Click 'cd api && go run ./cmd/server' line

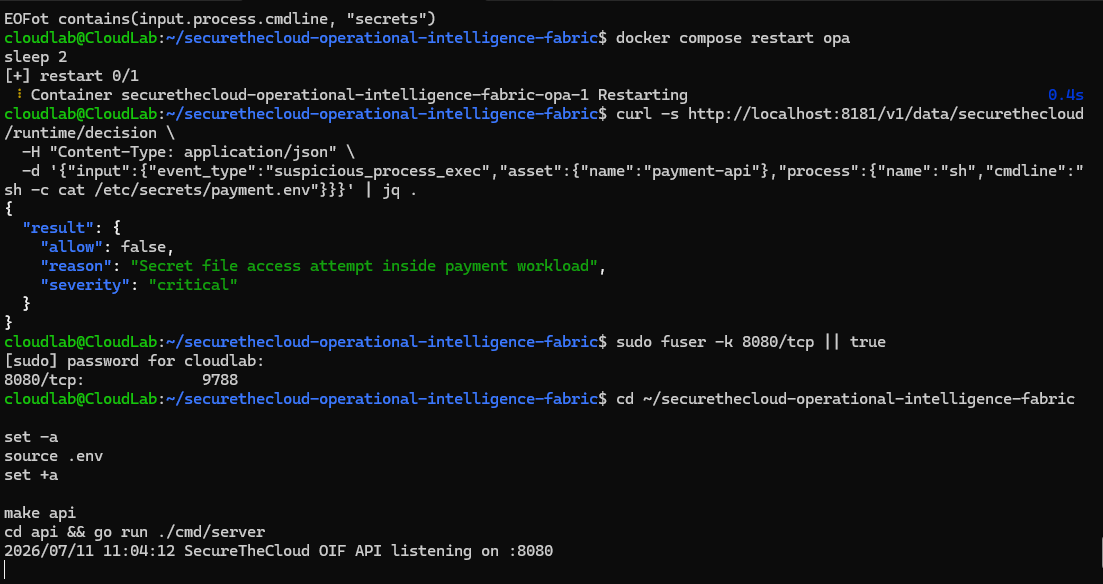coord(134,531)
